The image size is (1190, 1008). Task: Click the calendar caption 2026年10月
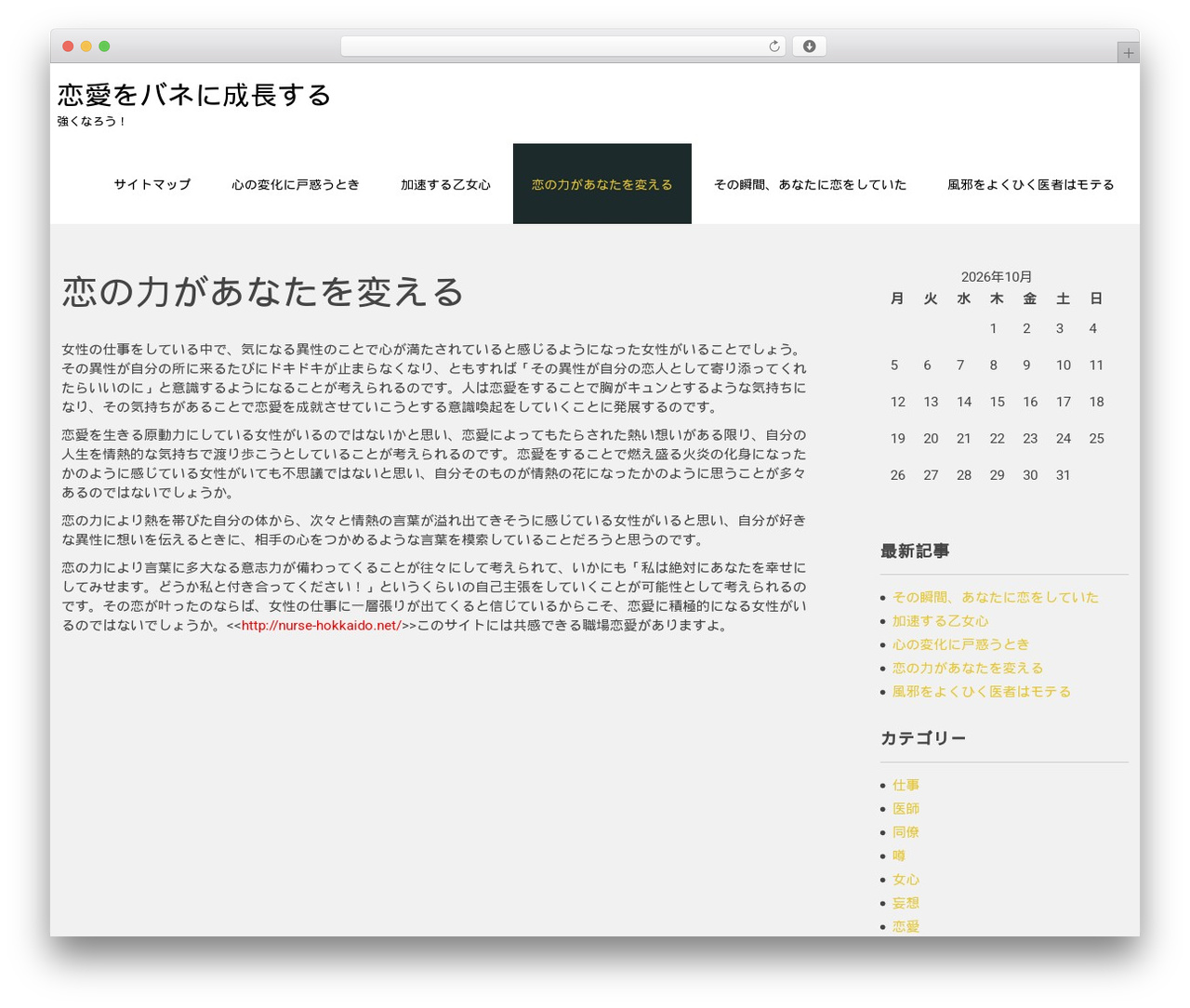[x=997, y=276]
